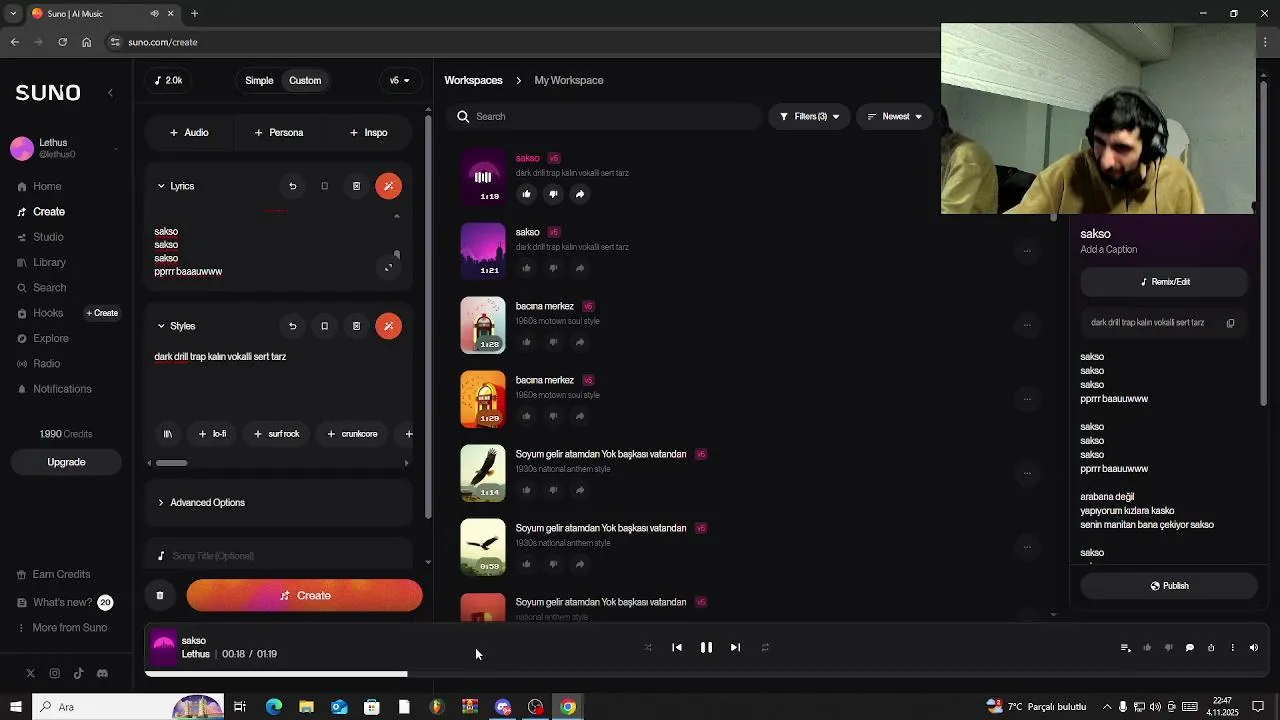
Task: Open the Newest sort dropdown
Action: 894,117
